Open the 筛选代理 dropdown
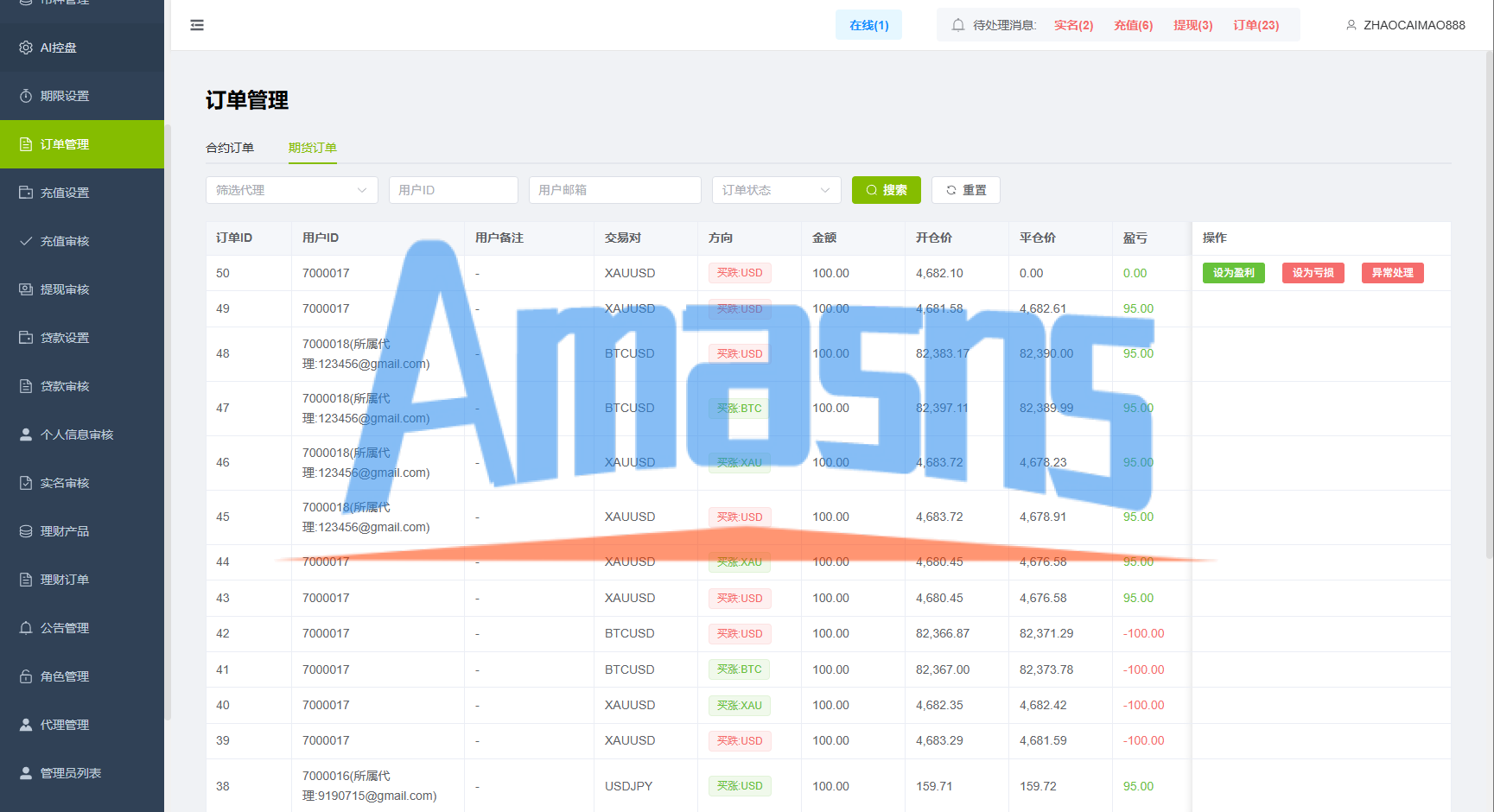1494x812 pixels. [x=292, y=190]
